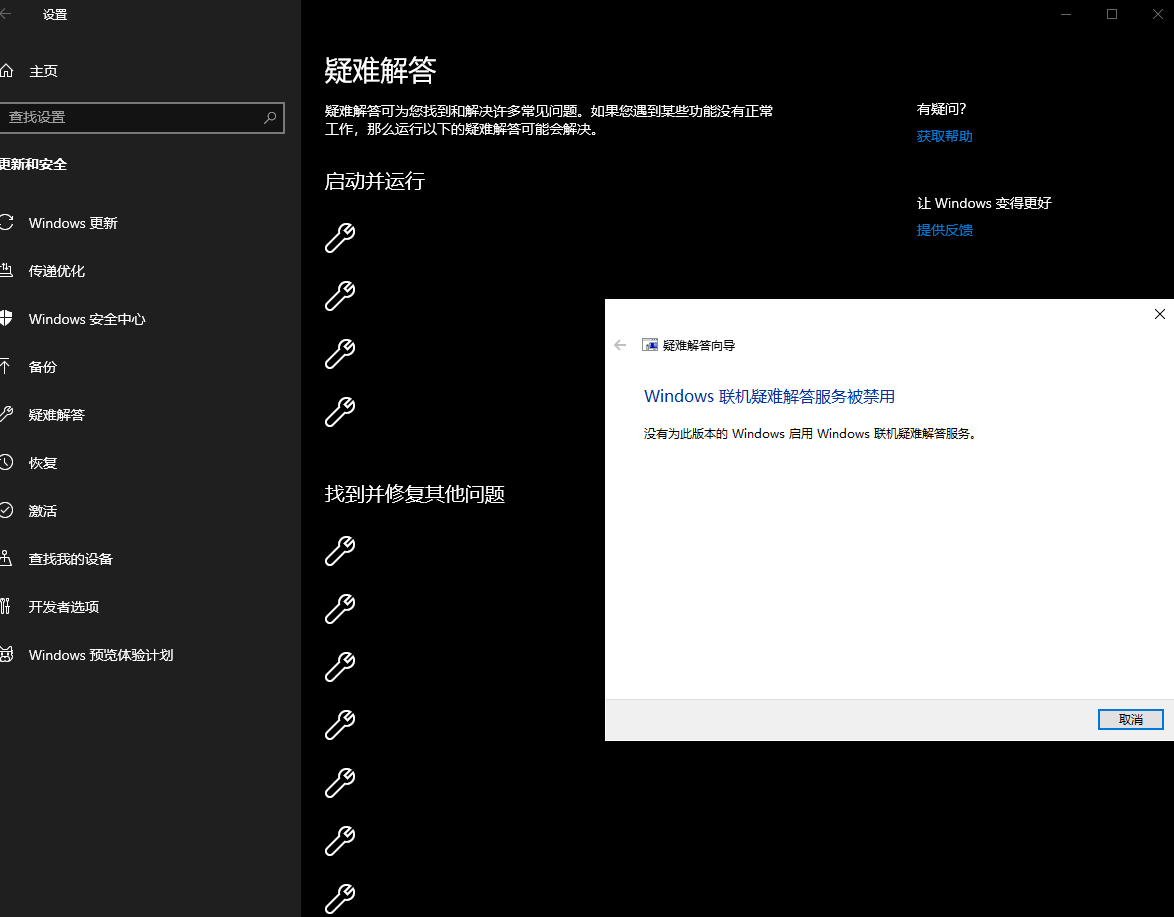Click the 取消 button in the dialog
This screenshot has height=917, width=1174.
coord(1131,719)
